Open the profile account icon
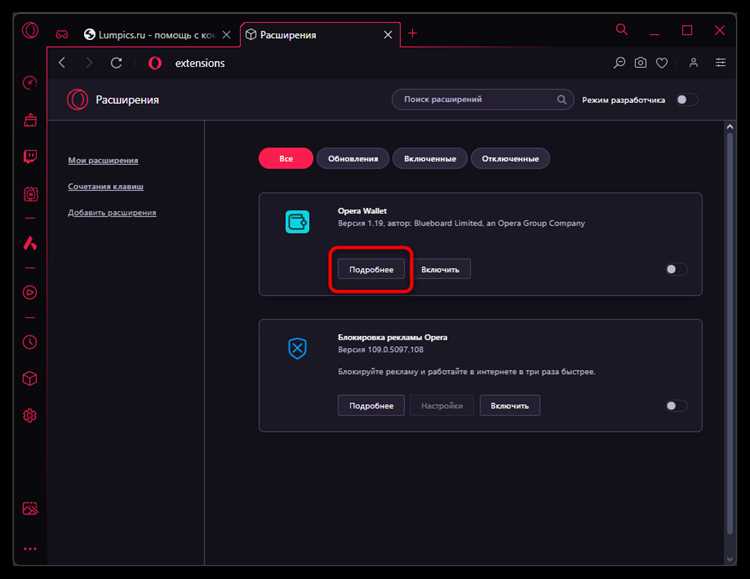 pyautogui.click(x=694, y=63)
